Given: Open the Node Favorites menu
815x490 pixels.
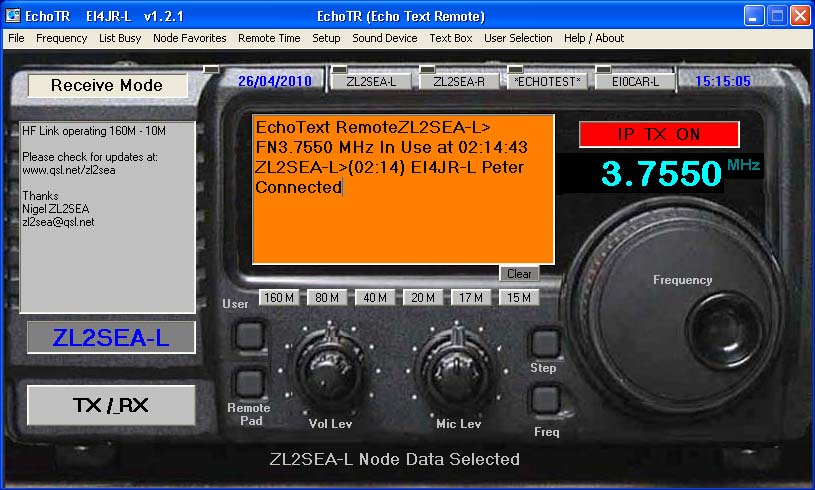Looking at the screenshot, I should pyautogui.click(x=190, y=38).
